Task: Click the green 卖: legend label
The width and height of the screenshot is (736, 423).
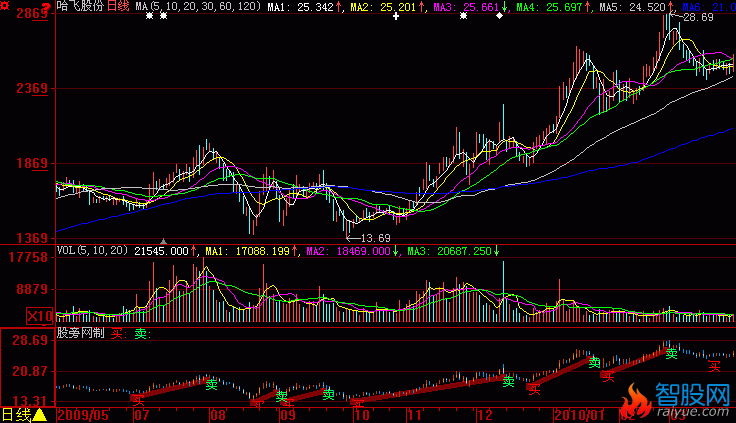Action: coord(141,334)
